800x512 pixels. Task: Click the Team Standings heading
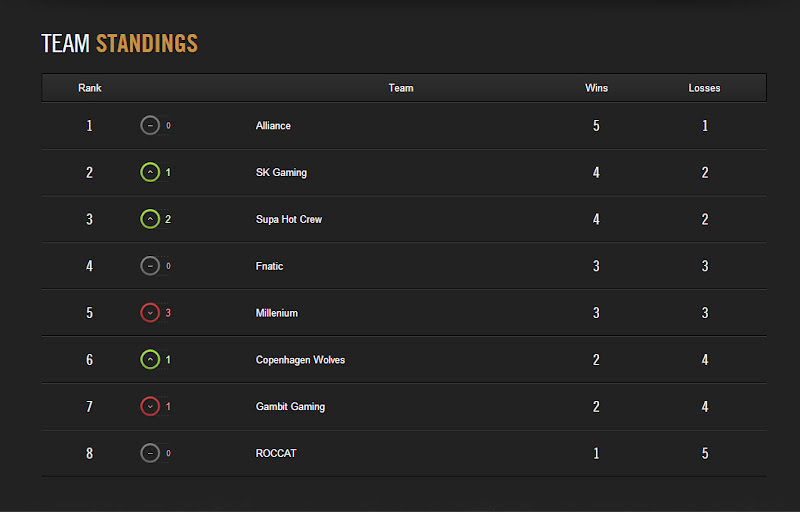[x=119, y=43]
